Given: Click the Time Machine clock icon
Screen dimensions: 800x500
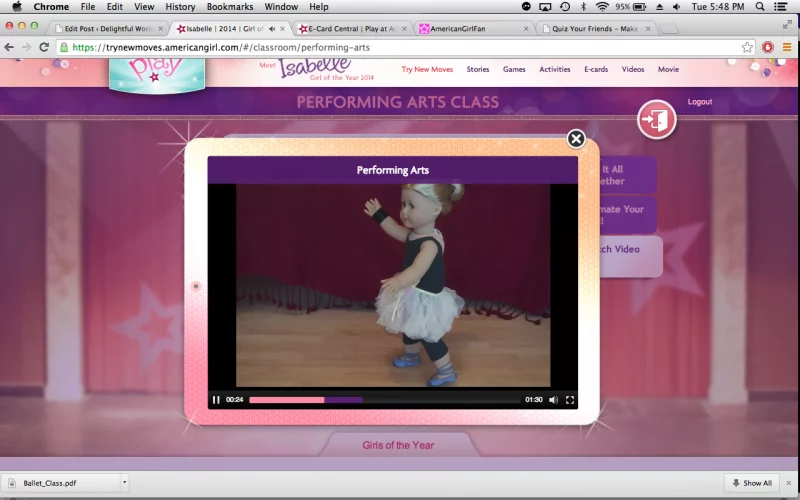Looking at the screenshot, I should pyautogui.click(x=565, y=7).
